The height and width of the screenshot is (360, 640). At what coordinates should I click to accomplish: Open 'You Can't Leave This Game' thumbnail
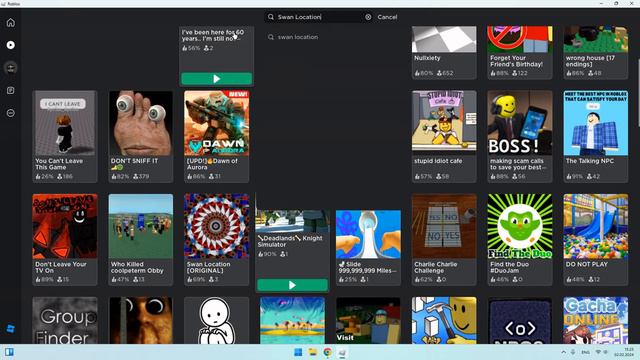coord(64,123)
